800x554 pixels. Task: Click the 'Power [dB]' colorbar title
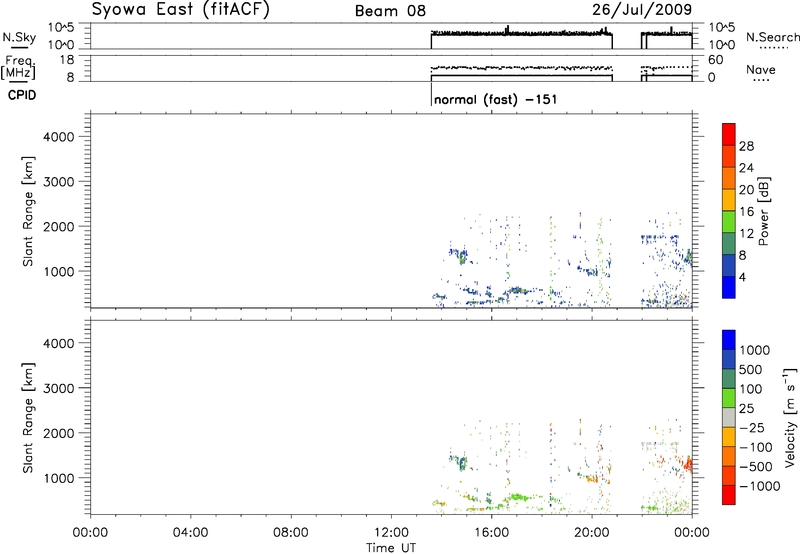pos(763,211)
